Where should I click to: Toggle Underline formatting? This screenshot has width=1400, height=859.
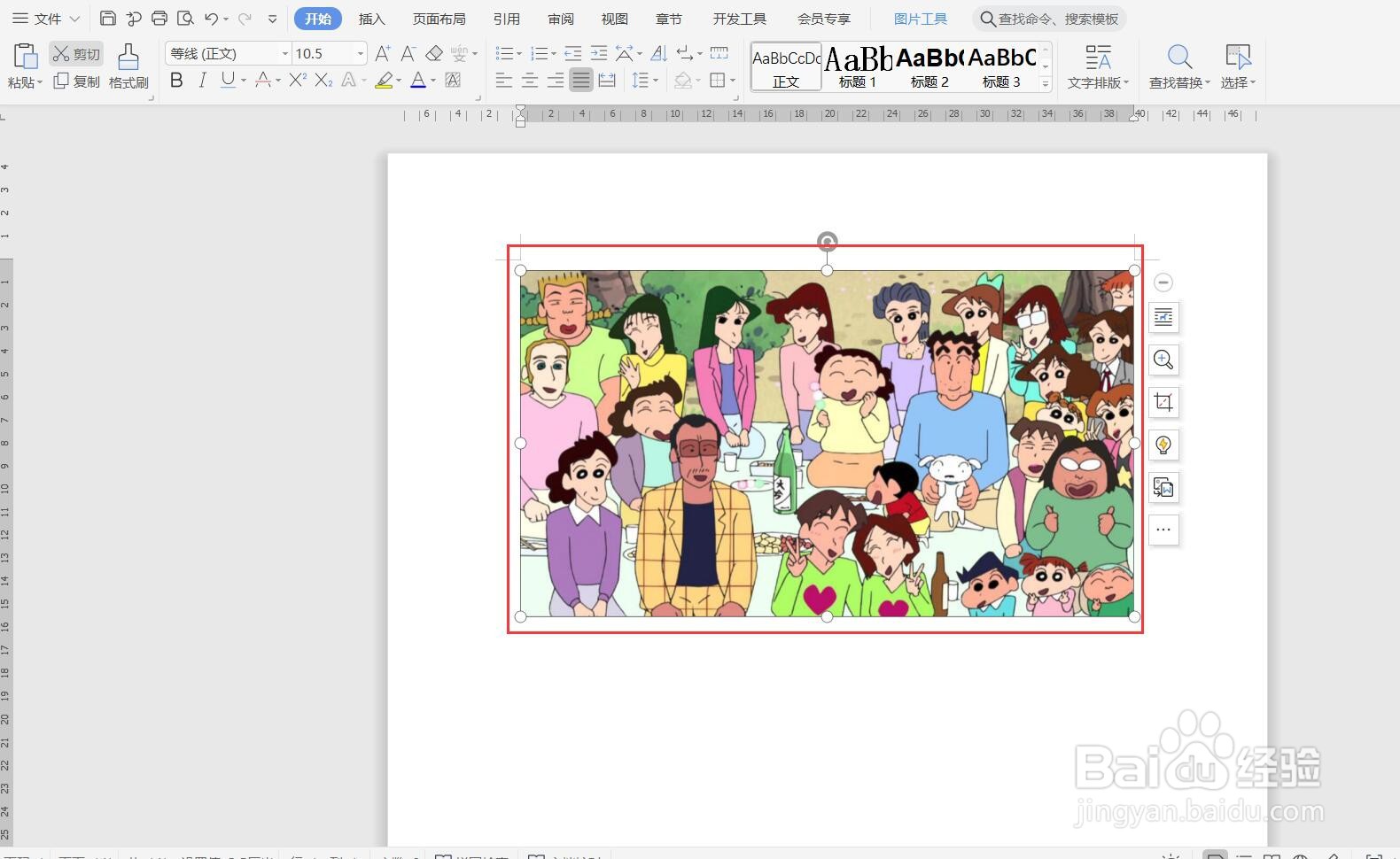(x=228, y=81)
